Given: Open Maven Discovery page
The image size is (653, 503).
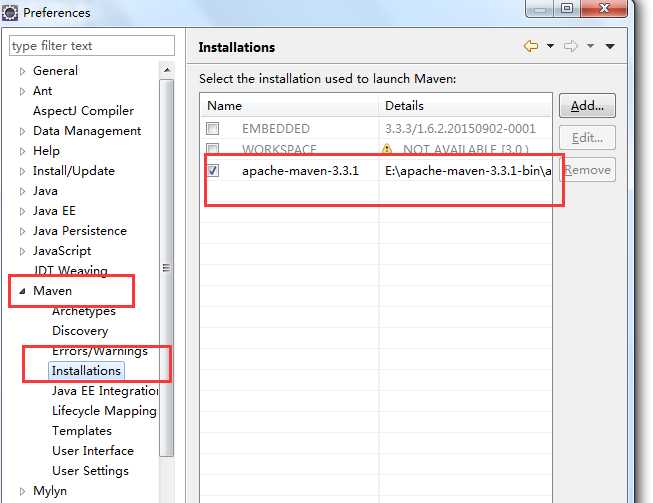Looking at the screenshot, I should (x=80, y=331).
